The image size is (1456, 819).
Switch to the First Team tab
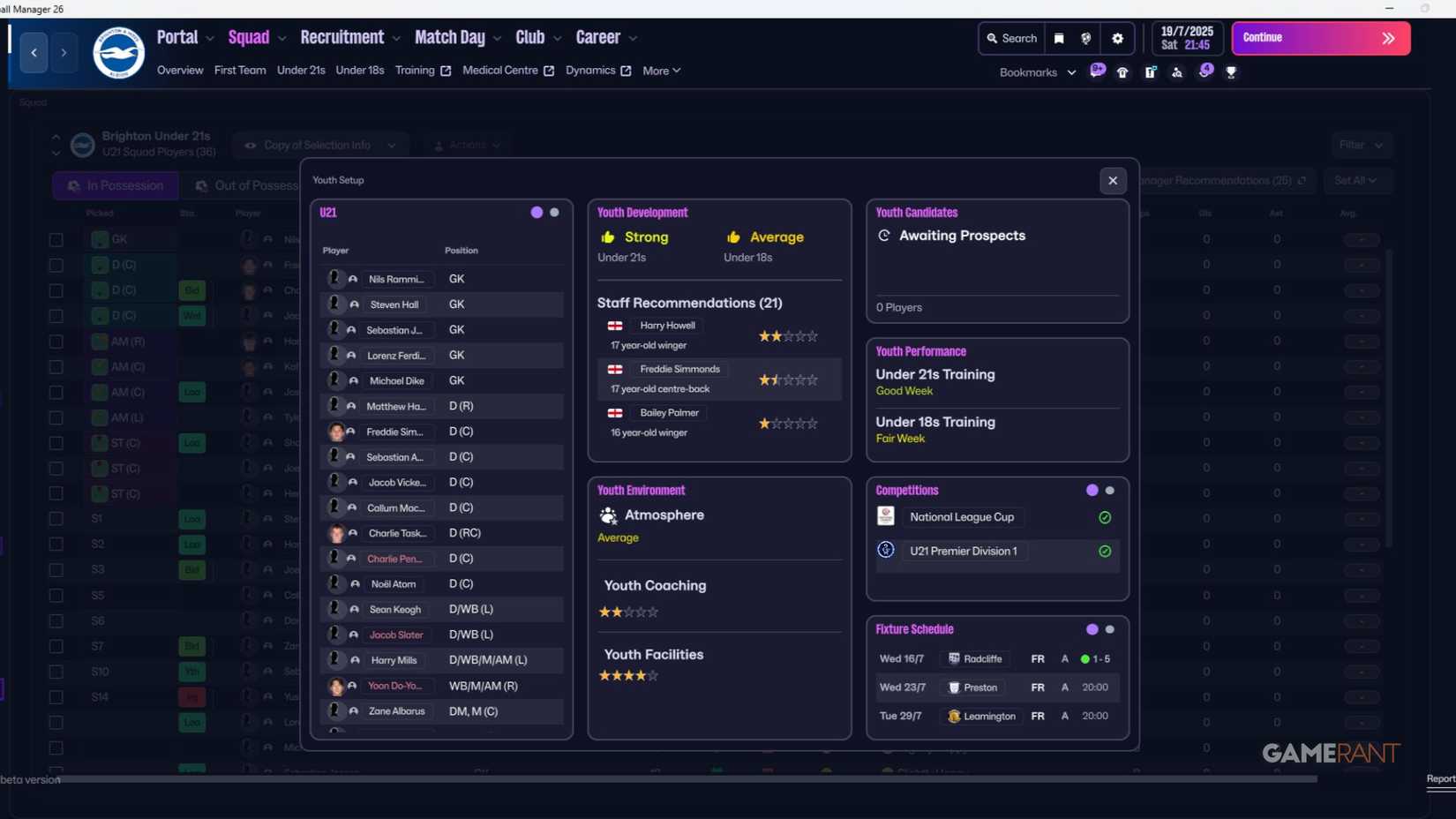(239, 71)
